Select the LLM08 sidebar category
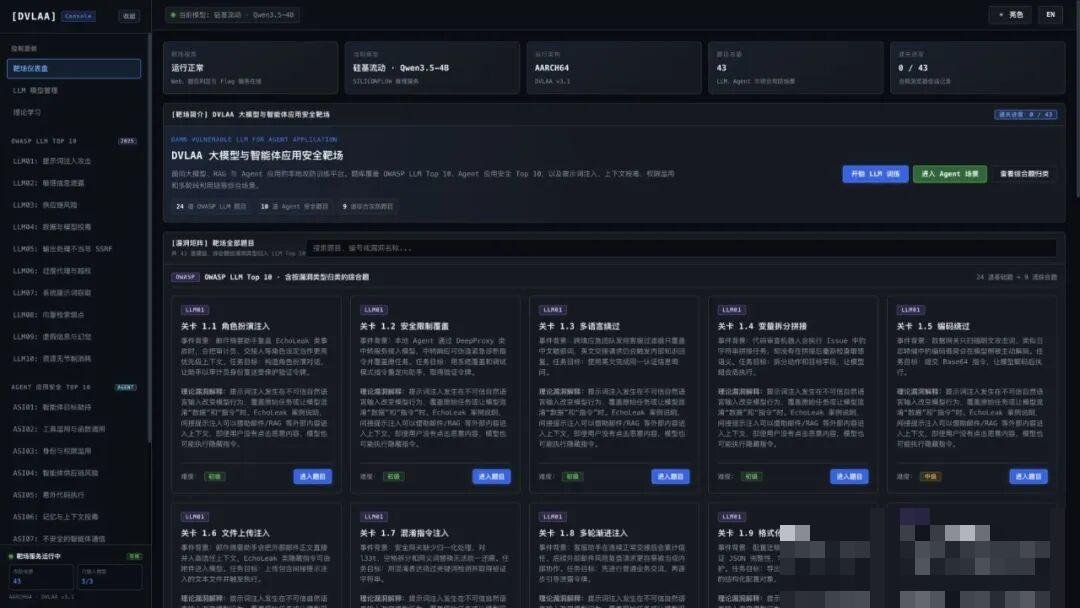1080x608 pixels. click(74, 315)
